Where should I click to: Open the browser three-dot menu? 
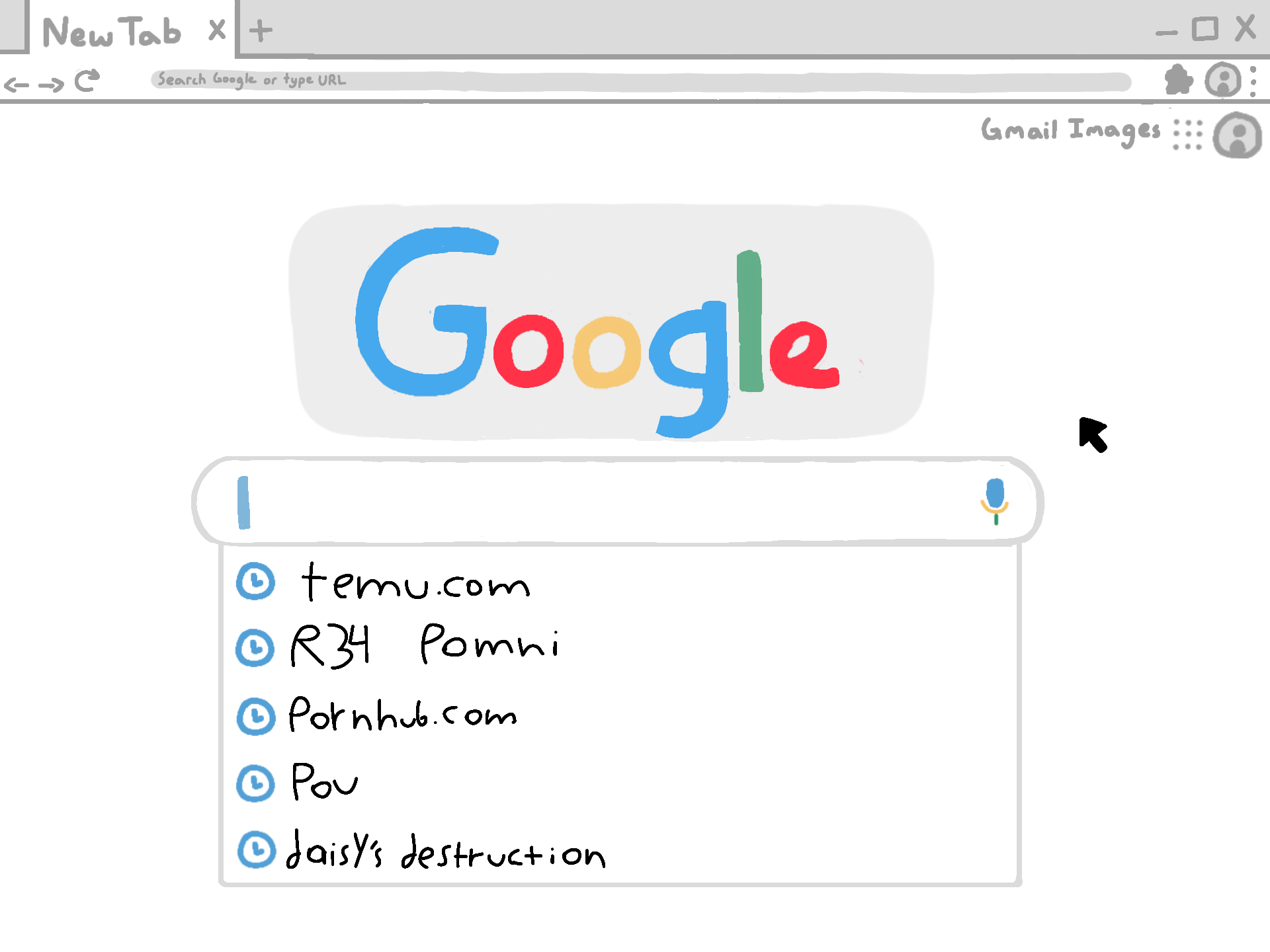click(x=1253, y=81)
